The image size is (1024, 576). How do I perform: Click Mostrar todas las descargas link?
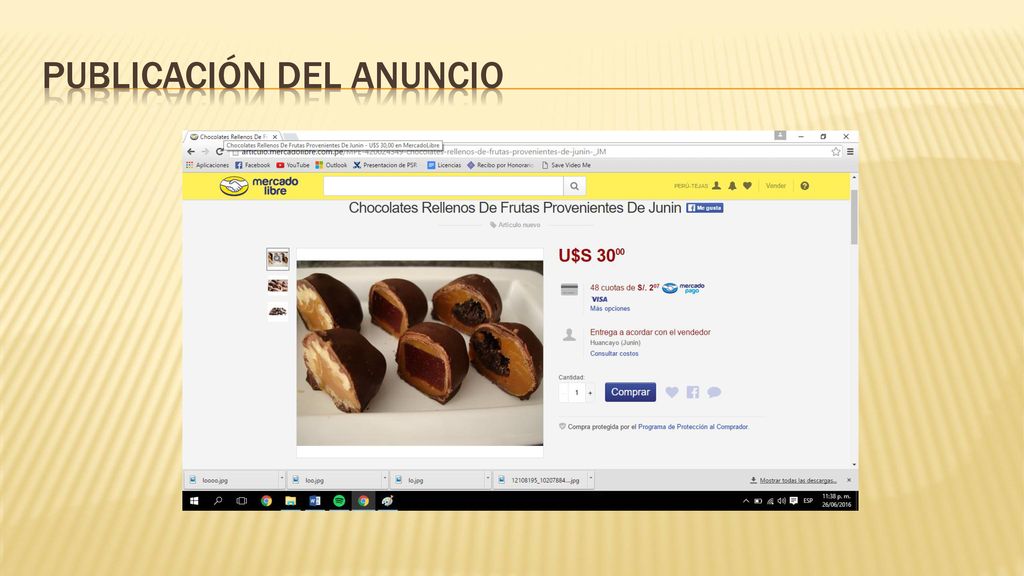pyautogui.click(x=797, y=480)
